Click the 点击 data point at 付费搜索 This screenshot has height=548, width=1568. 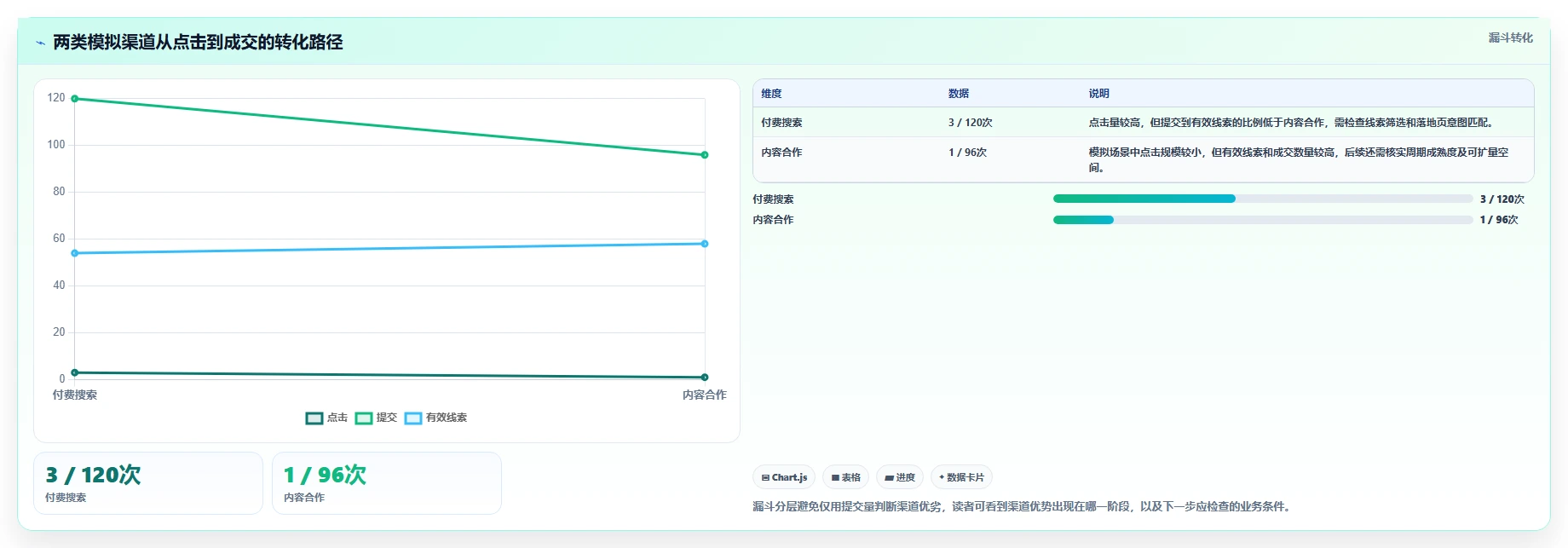pyautogui.click(x=75, y=372)
